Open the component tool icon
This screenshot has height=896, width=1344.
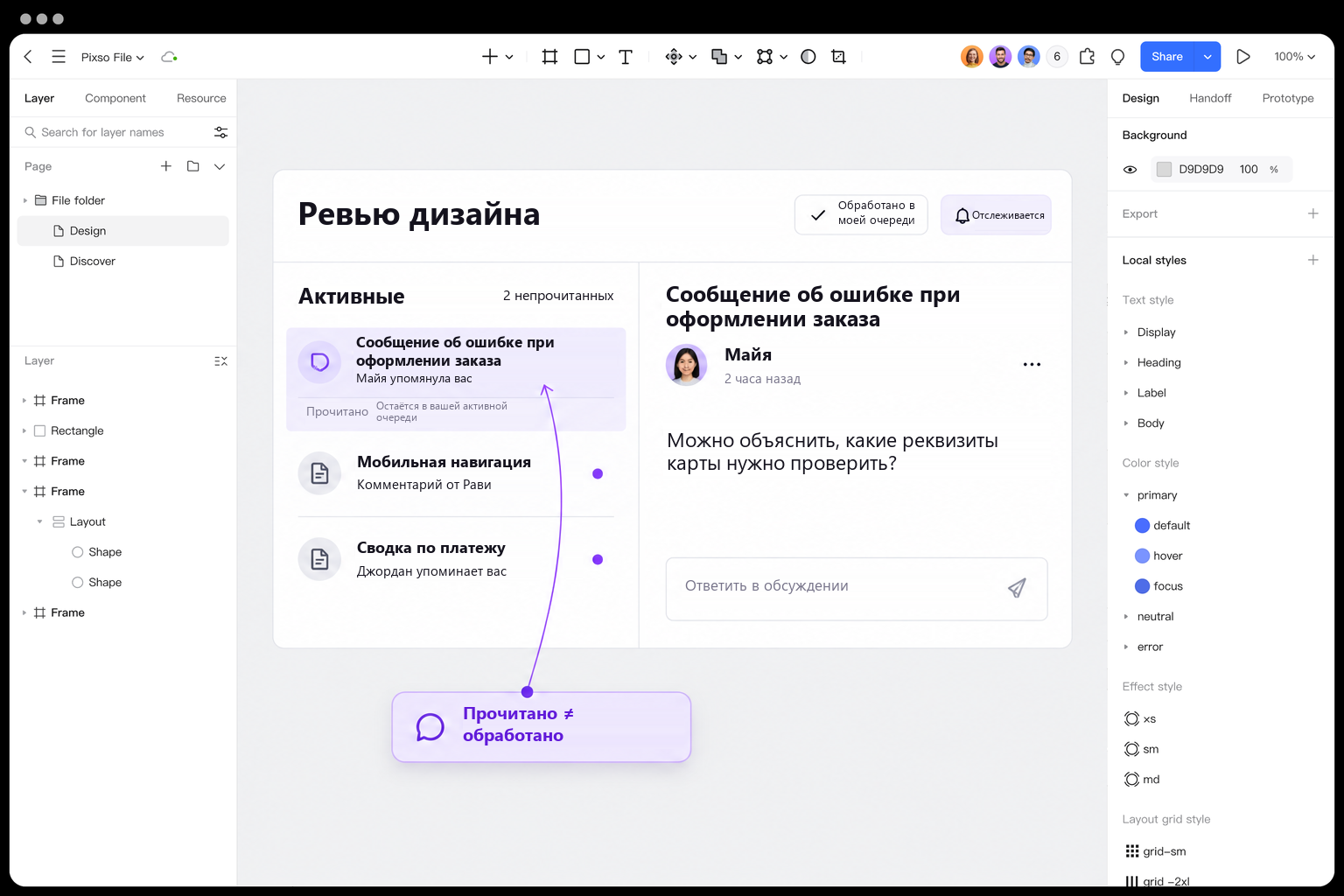coord(674,57)
